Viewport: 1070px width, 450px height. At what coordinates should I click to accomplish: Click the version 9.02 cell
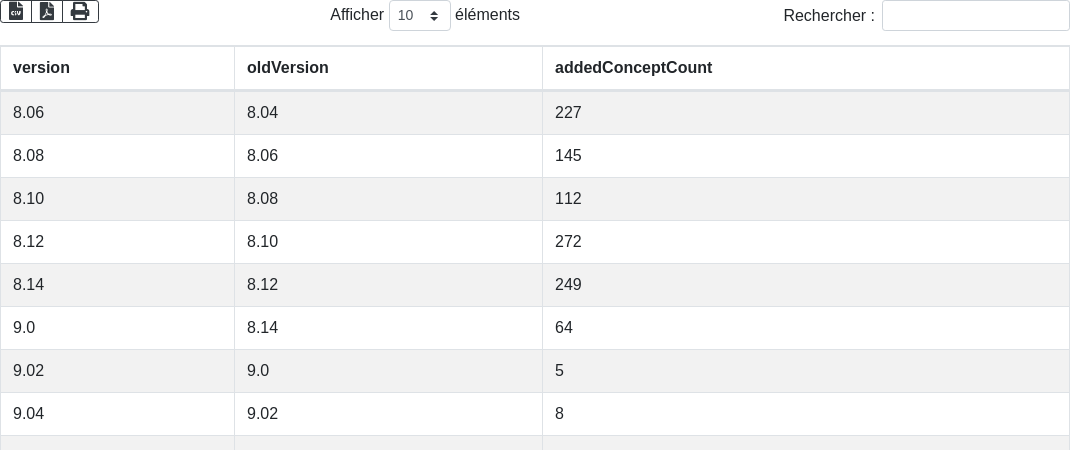29,371
